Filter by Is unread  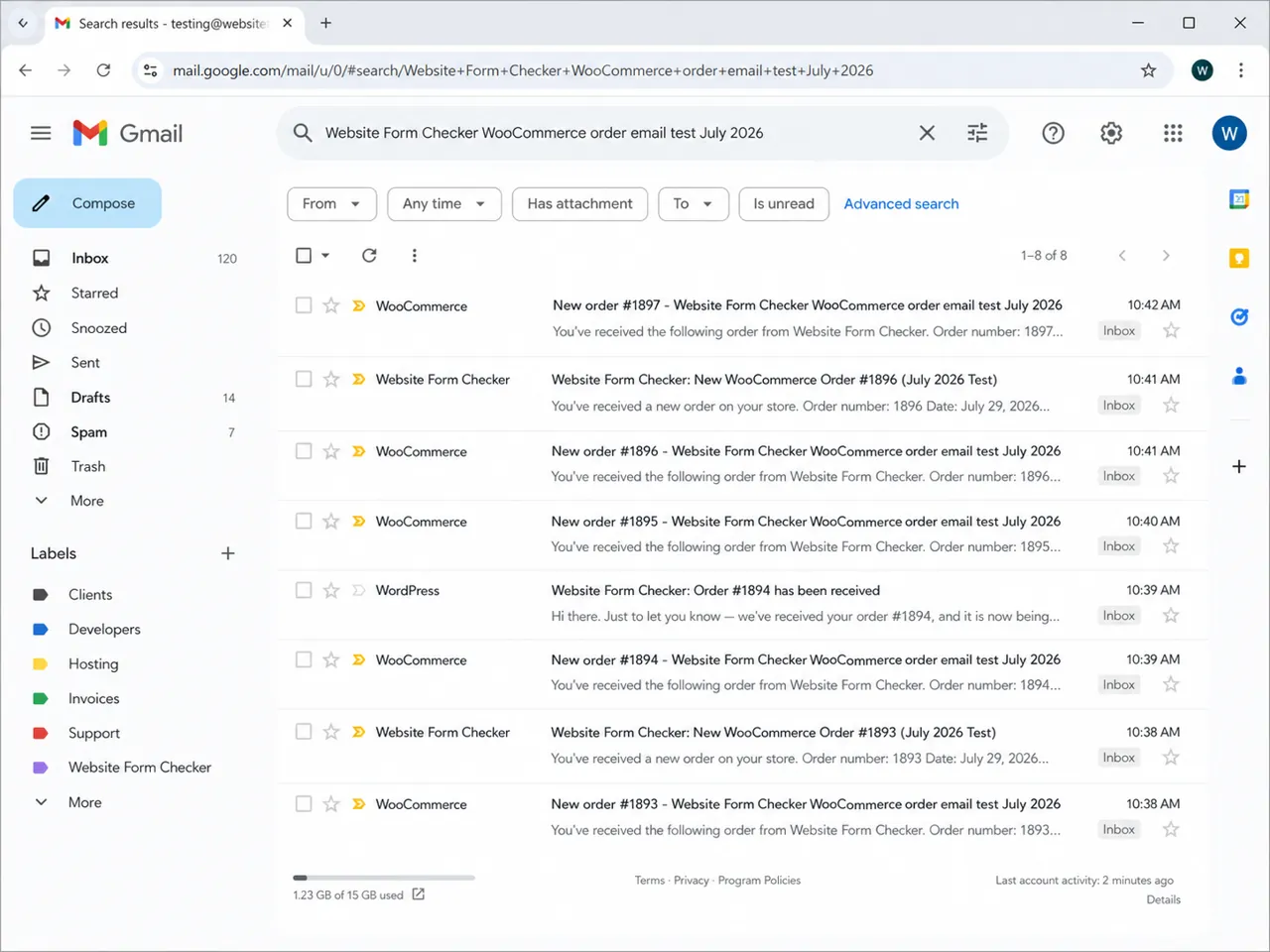tap(784, 203)
